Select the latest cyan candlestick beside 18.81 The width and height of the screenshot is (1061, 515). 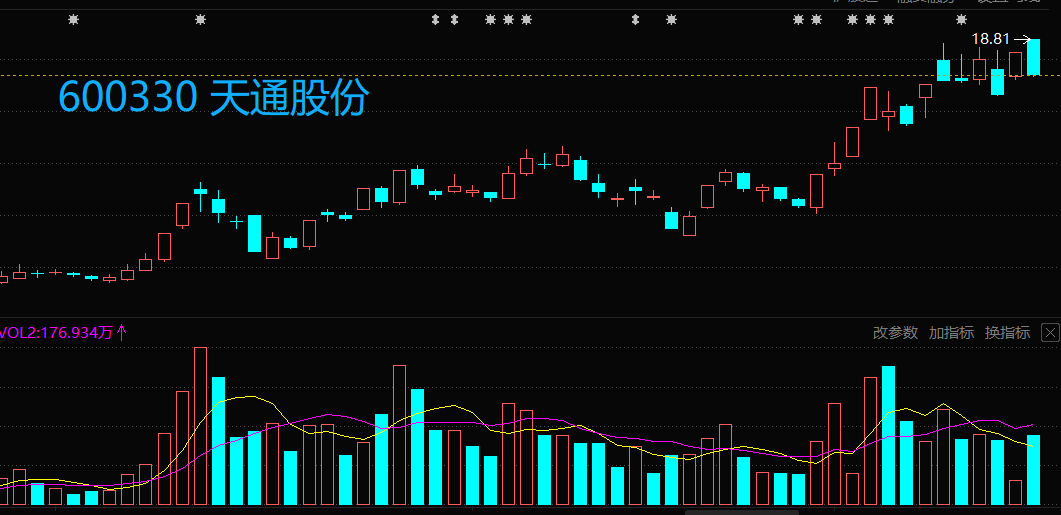click(1033, 57)
